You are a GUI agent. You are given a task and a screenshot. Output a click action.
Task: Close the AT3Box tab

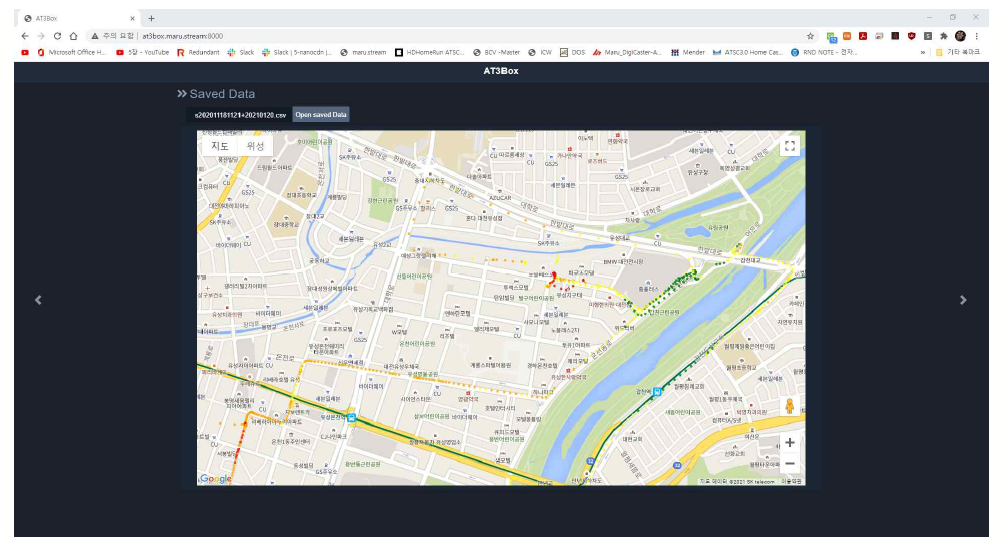click(x=132, y=19)
